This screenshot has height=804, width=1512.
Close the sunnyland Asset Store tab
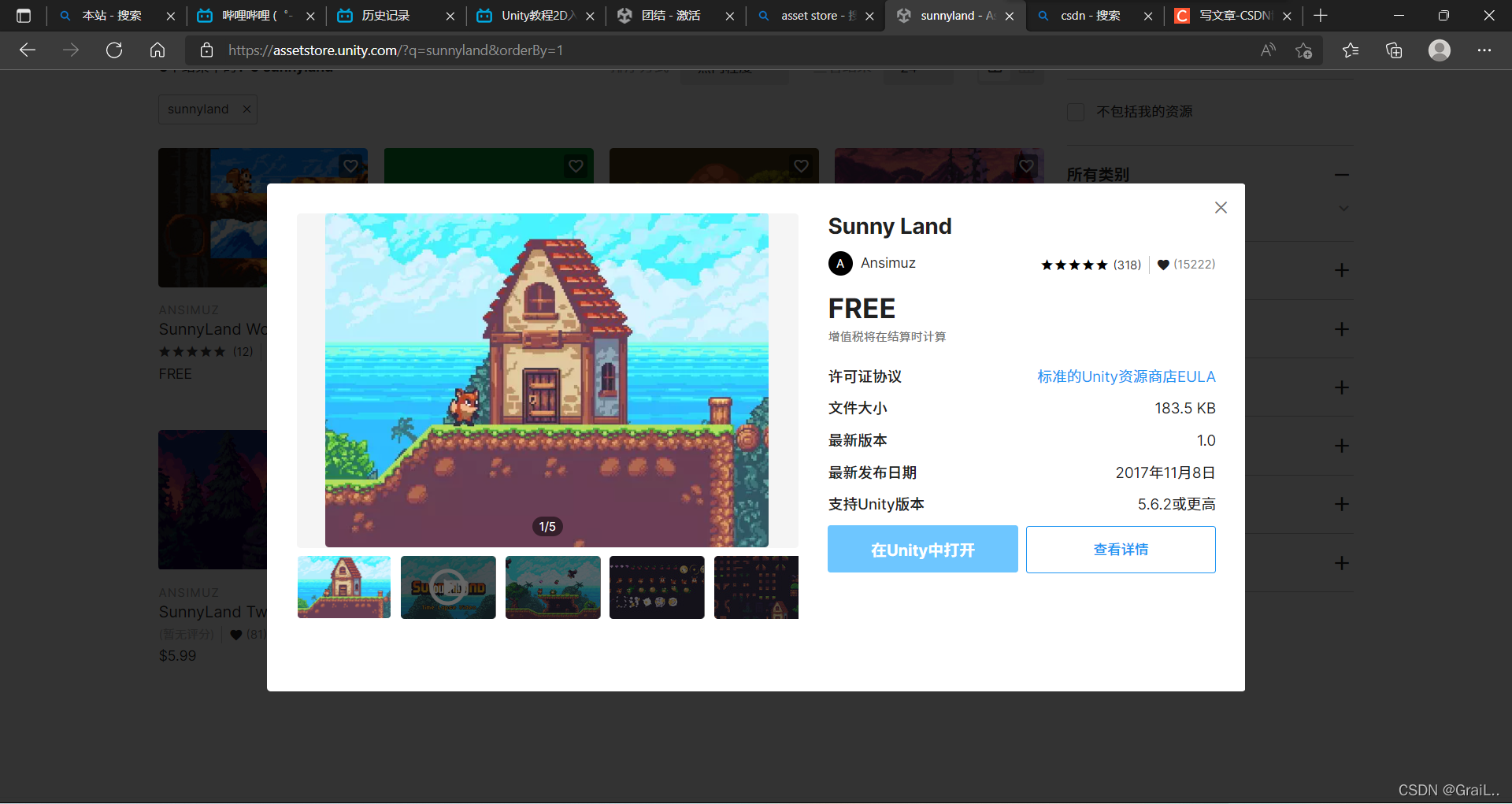pos(1010,16)
